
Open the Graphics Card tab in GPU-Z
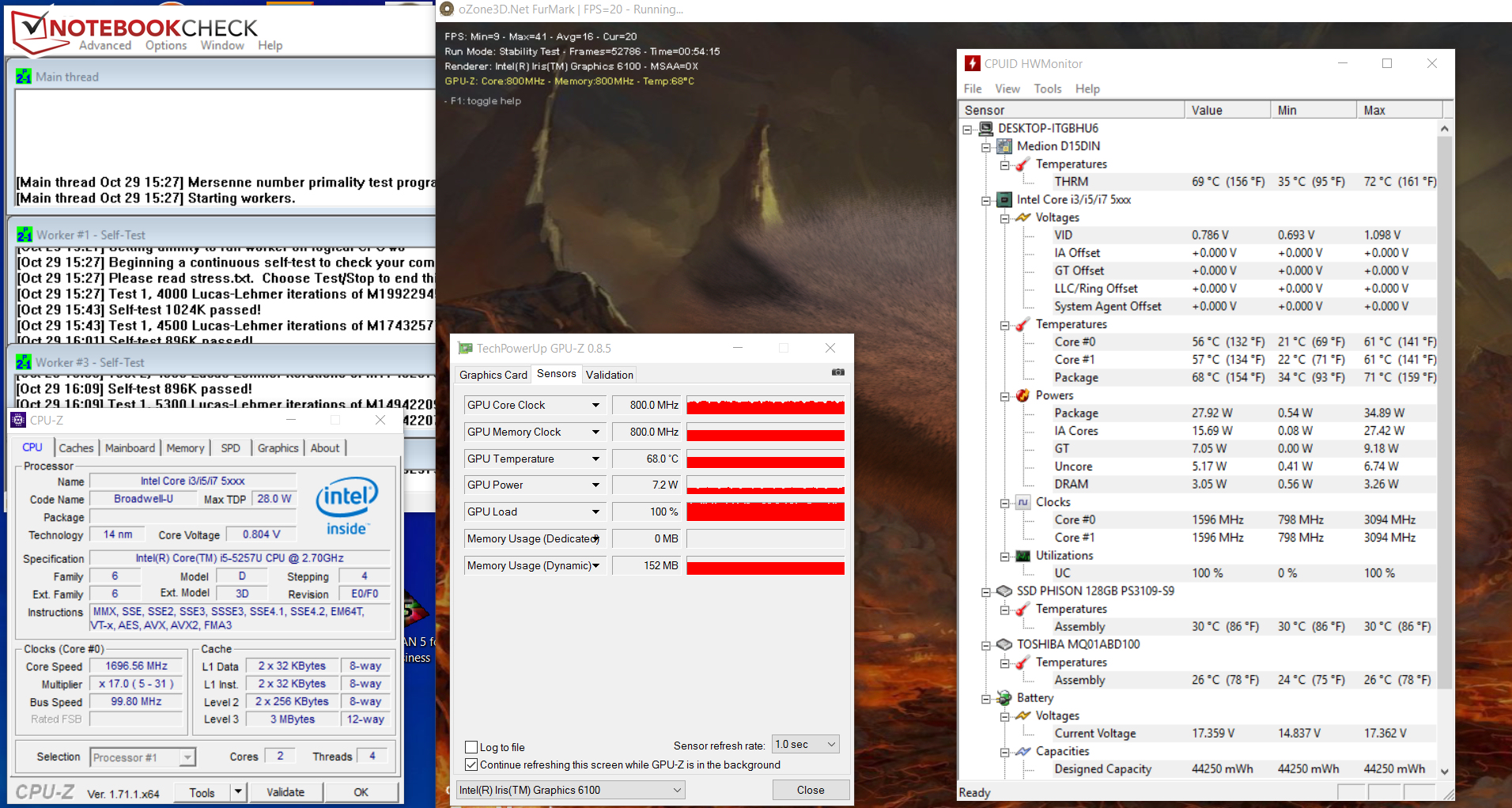[x=493, y=375]
